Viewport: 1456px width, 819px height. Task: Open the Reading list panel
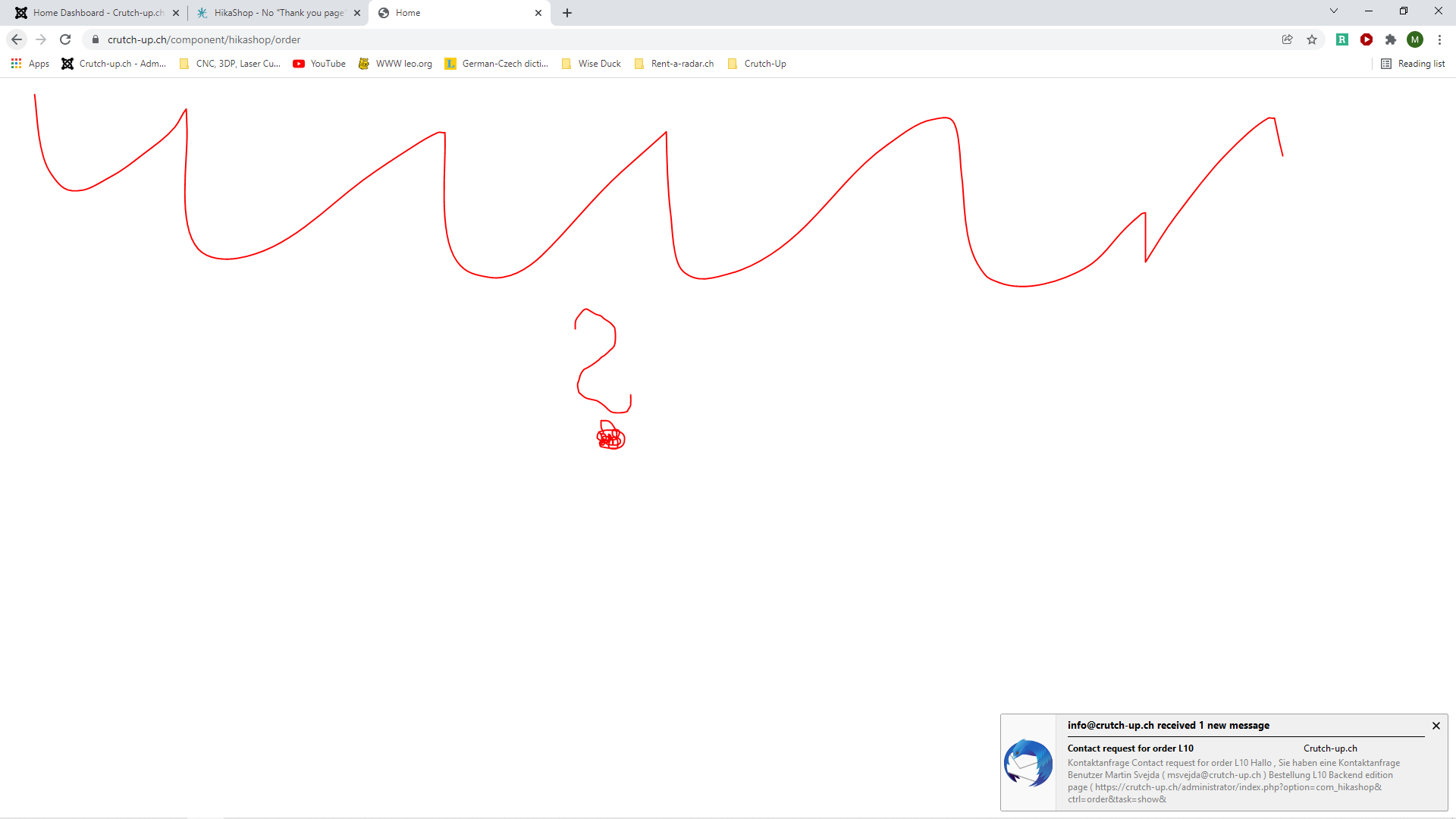1413,64
